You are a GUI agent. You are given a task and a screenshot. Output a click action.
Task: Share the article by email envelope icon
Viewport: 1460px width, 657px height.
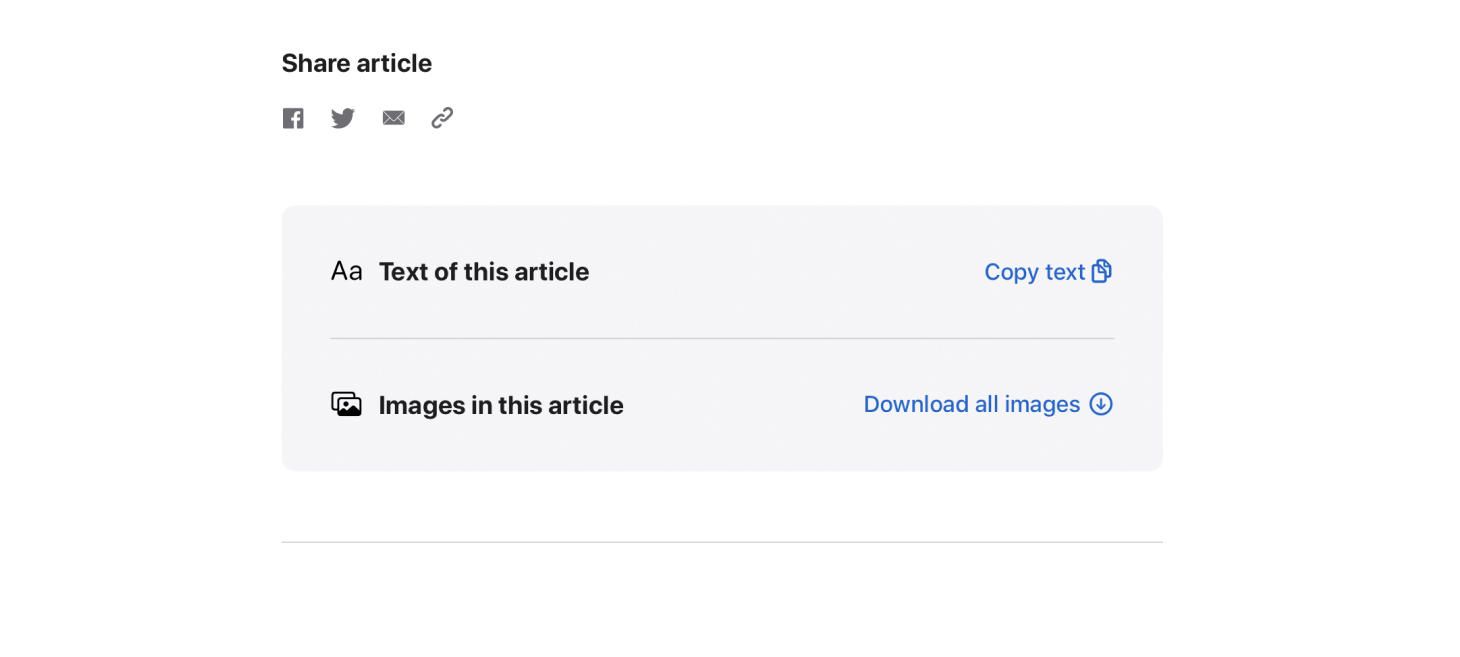pyautogui.click(x=393, y=118)
